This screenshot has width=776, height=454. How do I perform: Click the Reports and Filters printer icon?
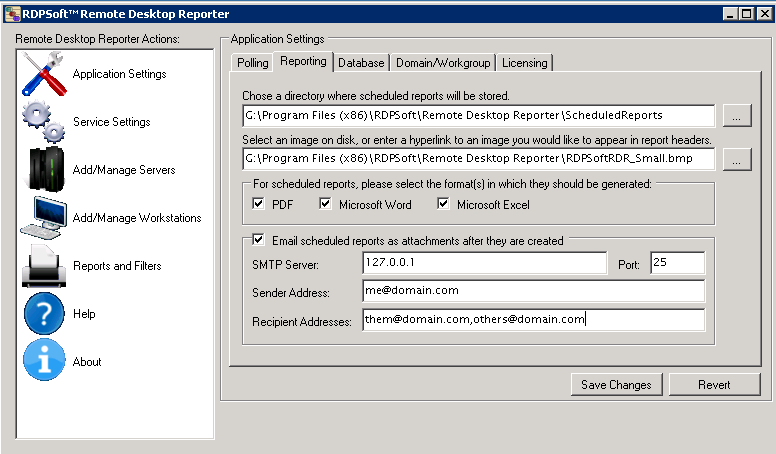pyautogui.click(x=44, y=266)
